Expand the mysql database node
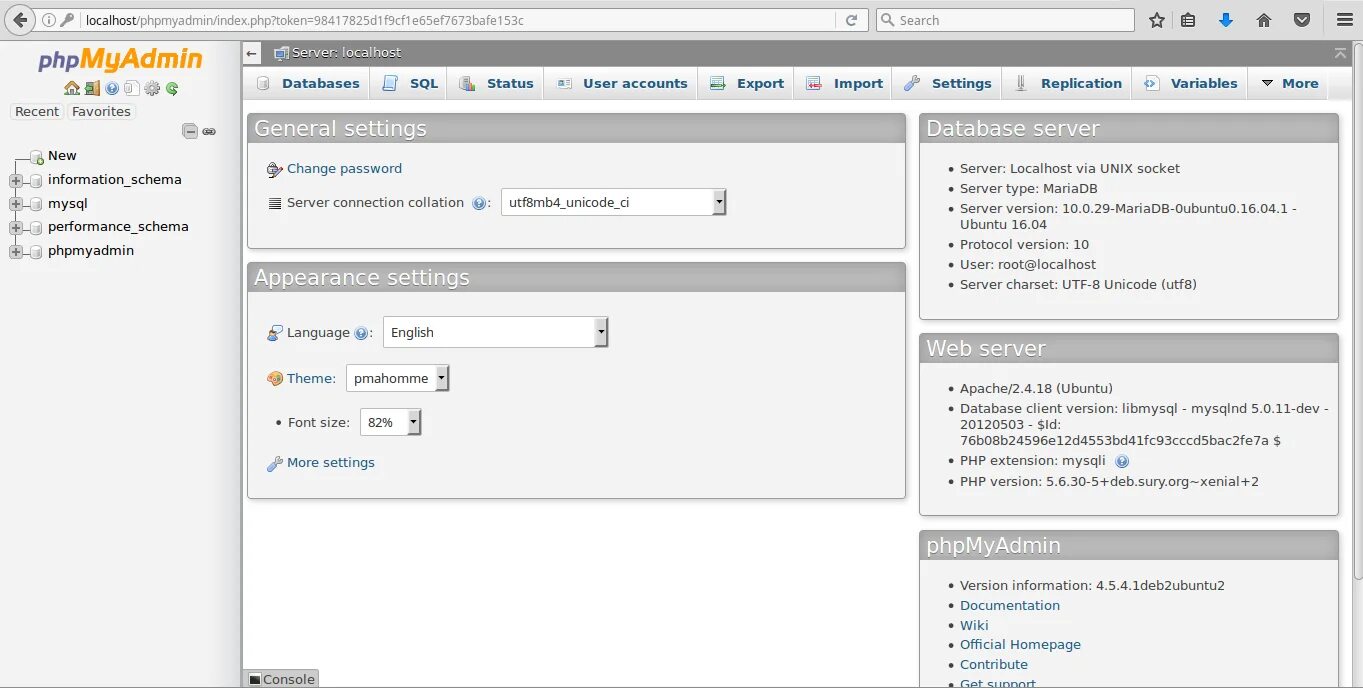 click(x=16, y=204)
